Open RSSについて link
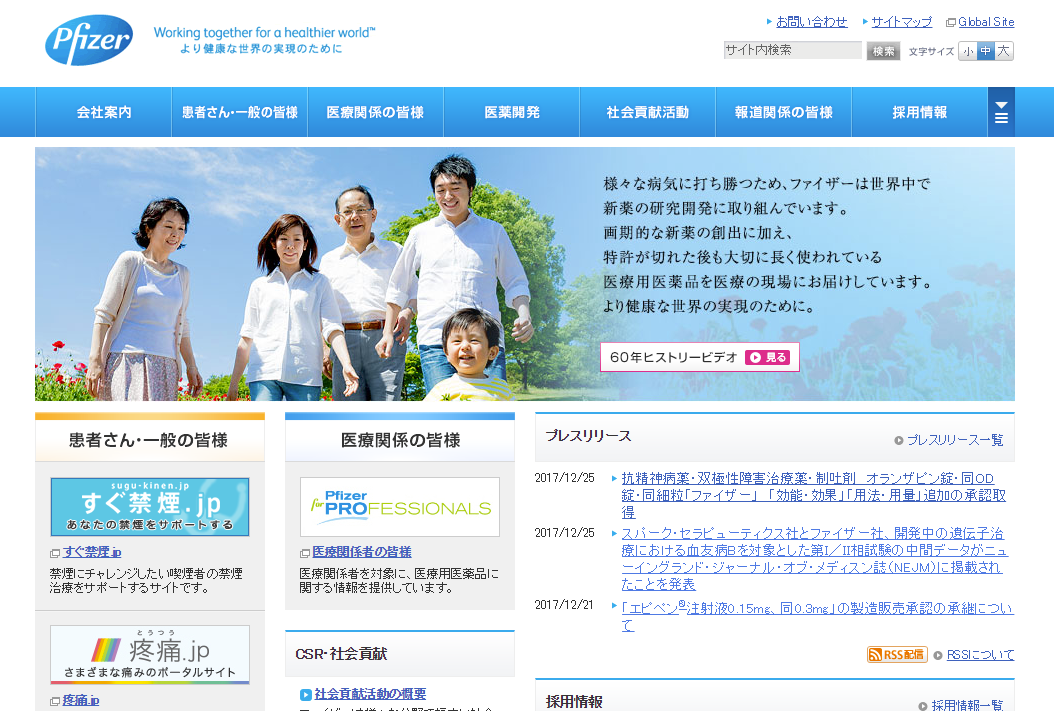Image resolution: width=1054 pixels, height=711 pixels. 980,655
